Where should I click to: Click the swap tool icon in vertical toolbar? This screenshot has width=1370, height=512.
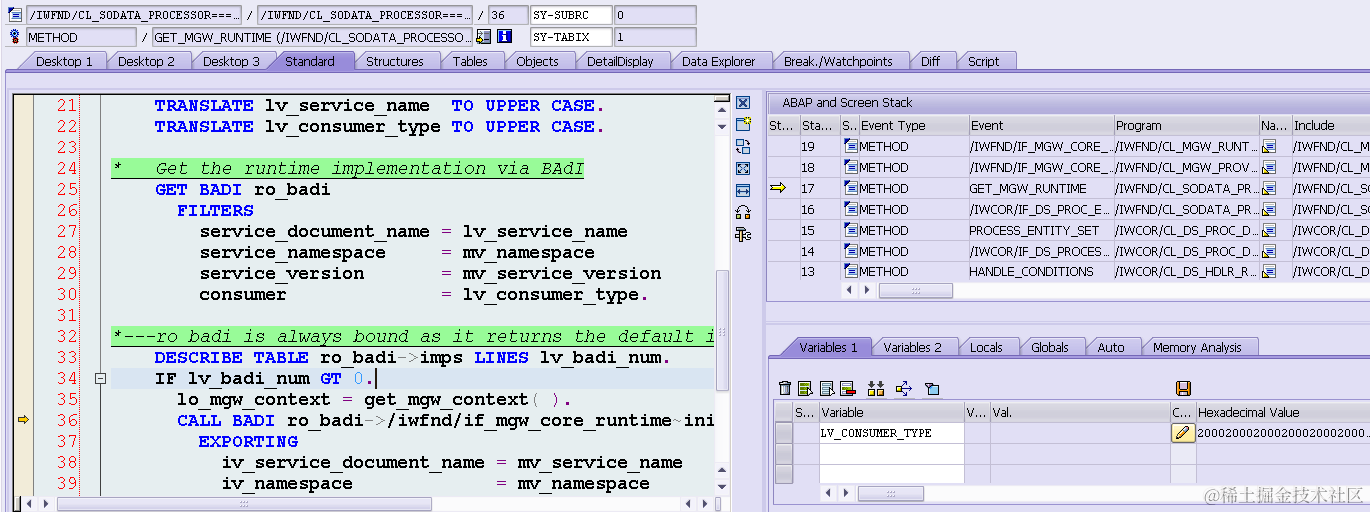pyautogui.click(x=743, y=147)
